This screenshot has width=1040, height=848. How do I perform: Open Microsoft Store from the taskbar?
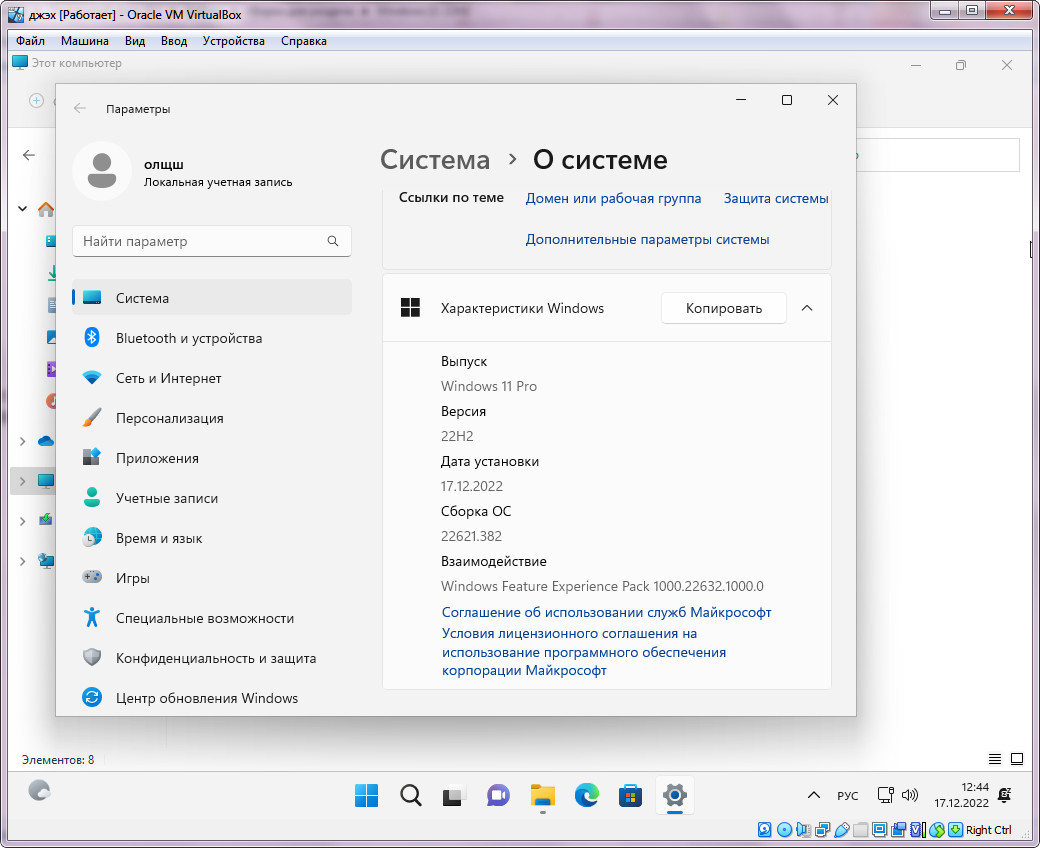tap(630, 795)
